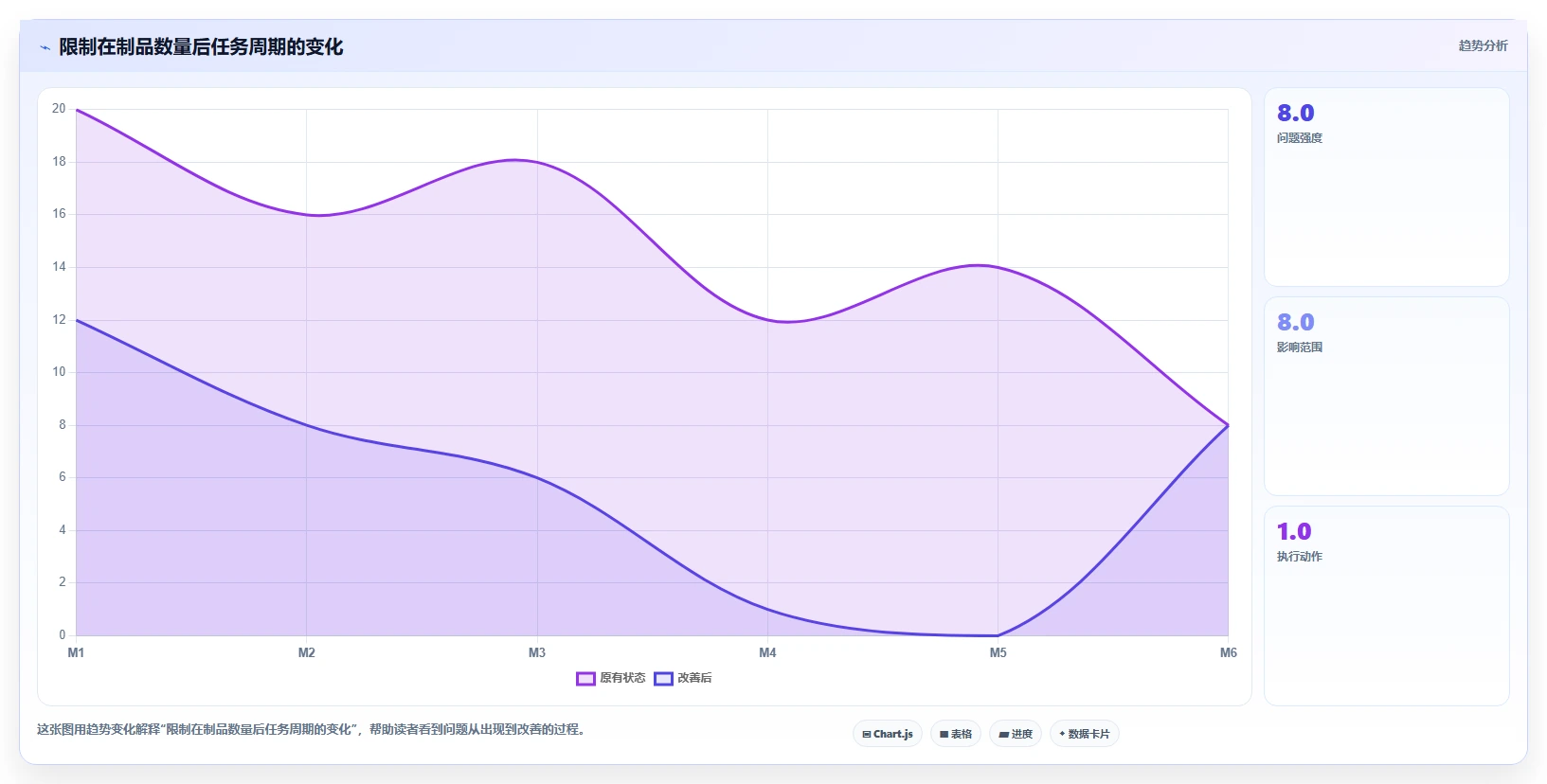
Task: Click the blue 改善后 legend color box
Action: point(663,678)
